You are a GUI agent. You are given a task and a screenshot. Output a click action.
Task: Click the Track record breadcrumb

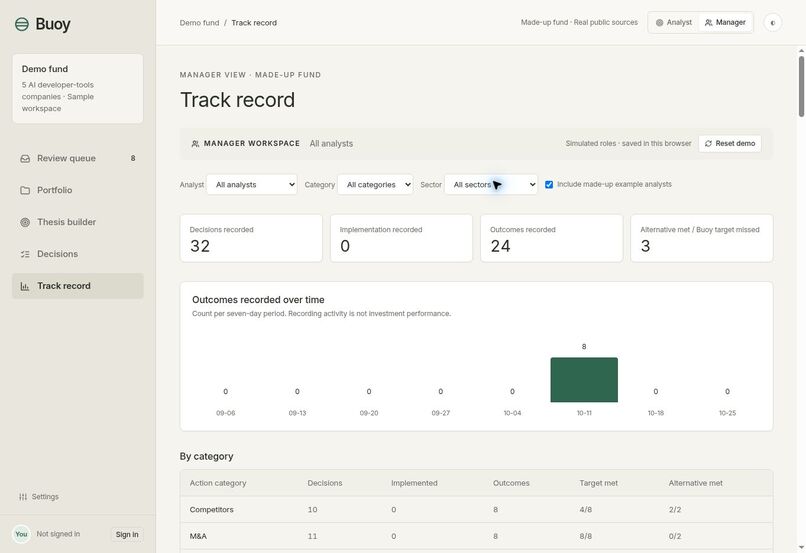254,23
